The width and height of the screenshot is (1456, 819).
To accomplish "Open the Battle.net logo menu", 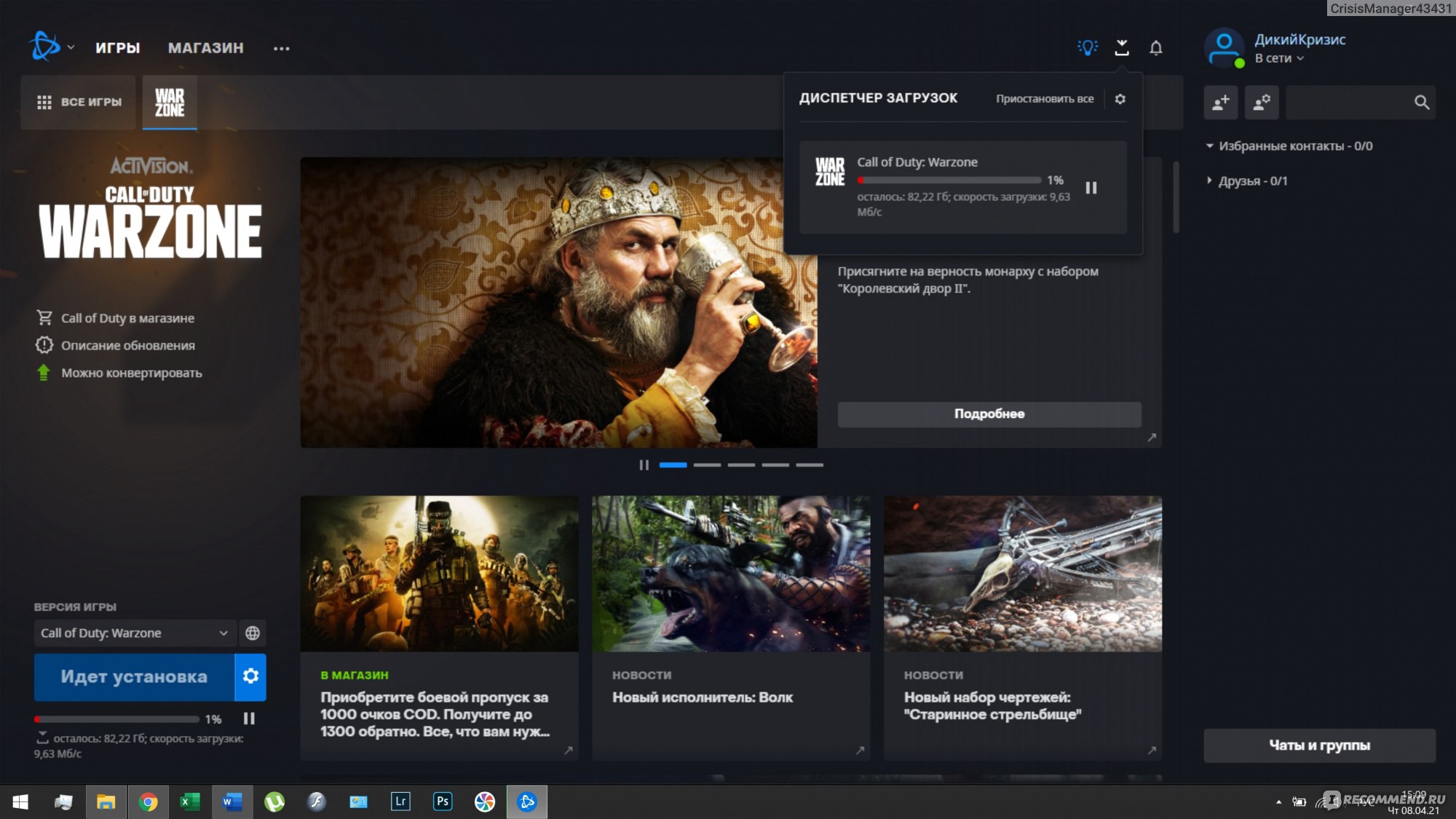I will coord(51,47).
